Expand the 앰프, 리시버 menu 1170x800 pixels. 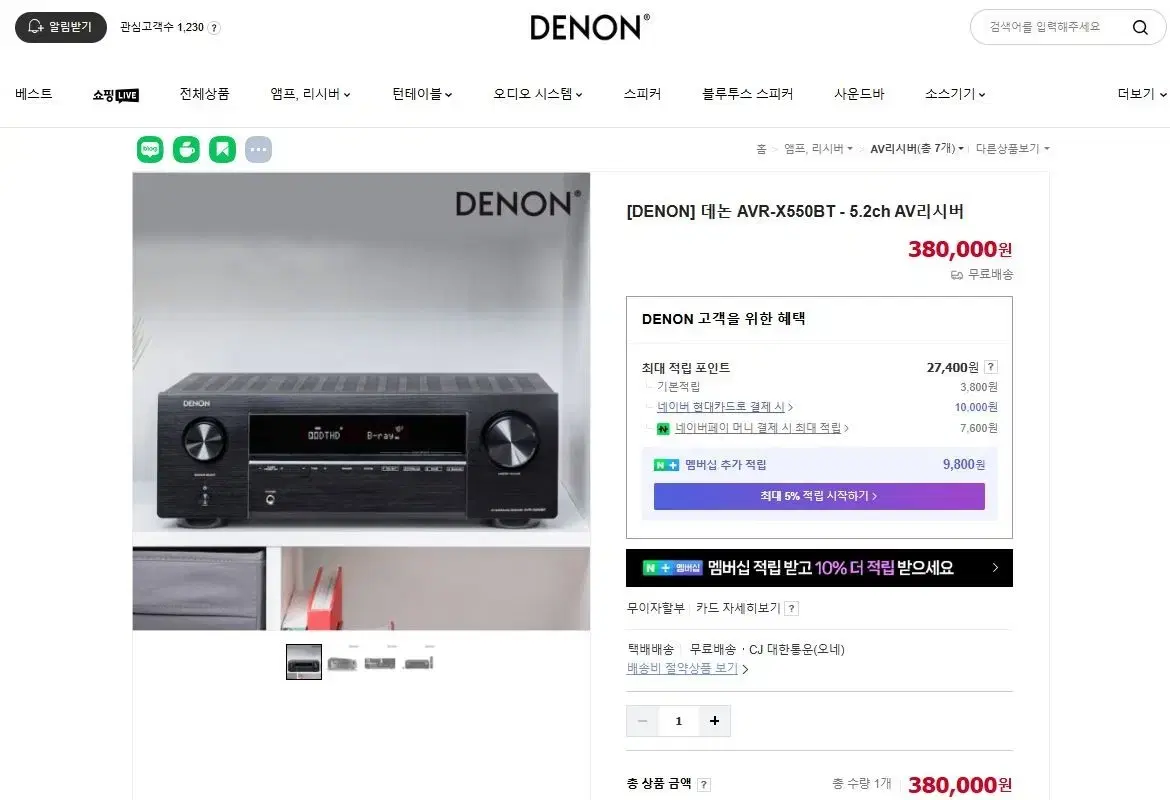(310, 94)
